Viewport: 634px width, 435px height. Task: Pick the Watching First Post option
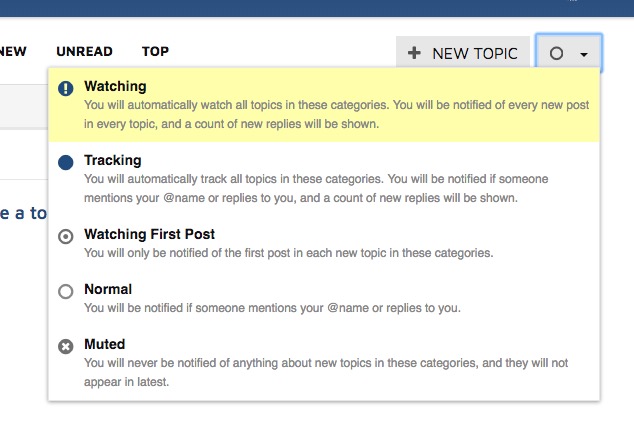point(324,243)
